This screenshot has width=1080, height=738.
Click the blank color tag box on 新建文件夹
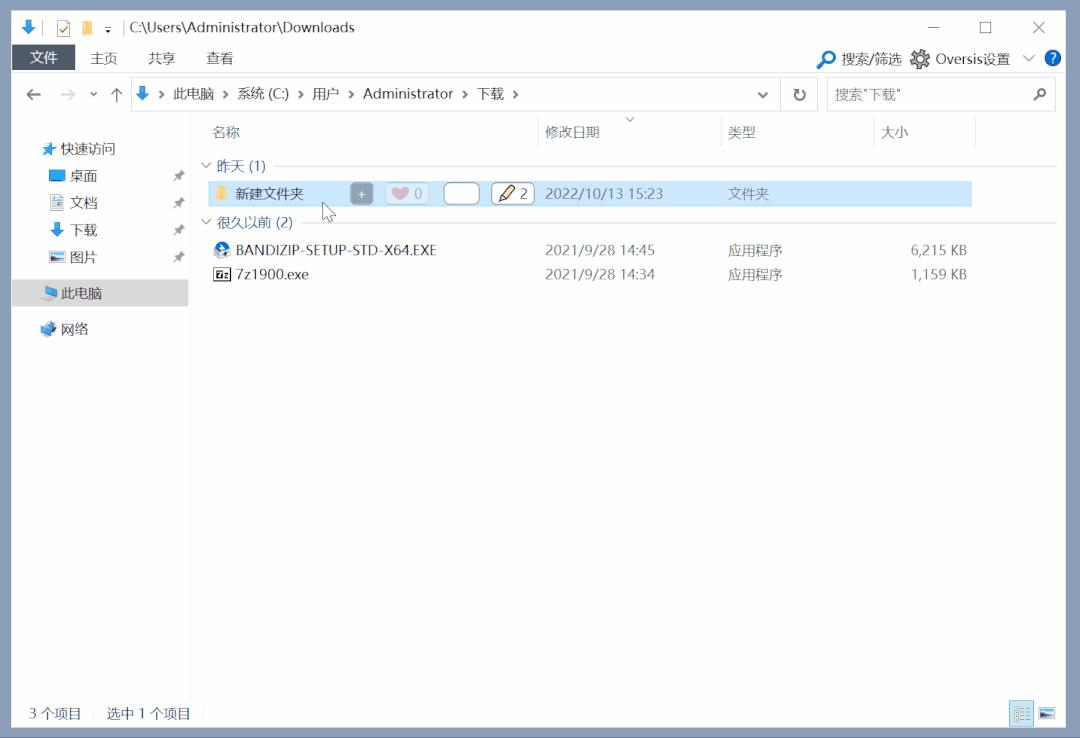click(x=461, y=193)
